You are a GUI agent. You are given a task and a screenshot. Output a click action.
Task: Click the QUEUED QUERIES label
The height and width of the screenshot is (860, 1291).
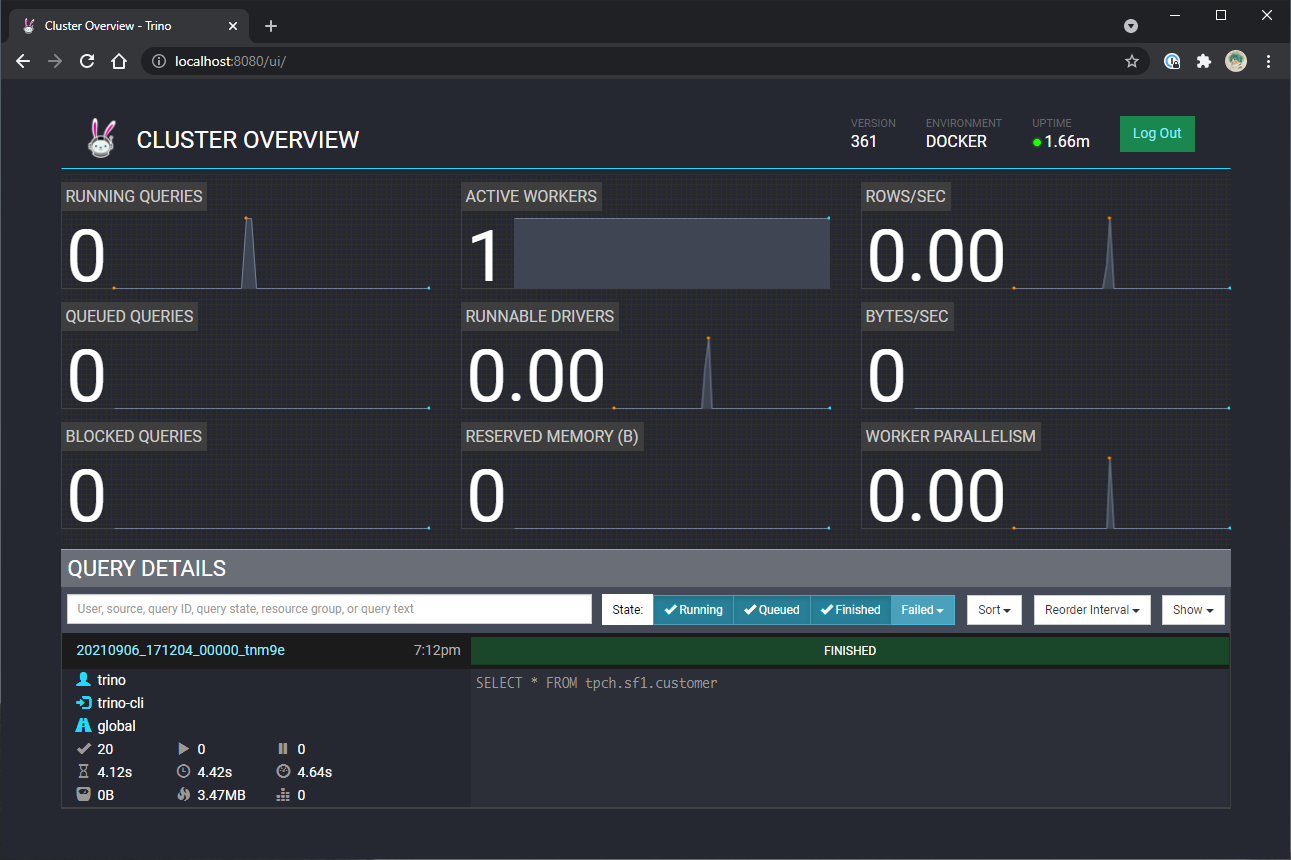click(129, 316)
